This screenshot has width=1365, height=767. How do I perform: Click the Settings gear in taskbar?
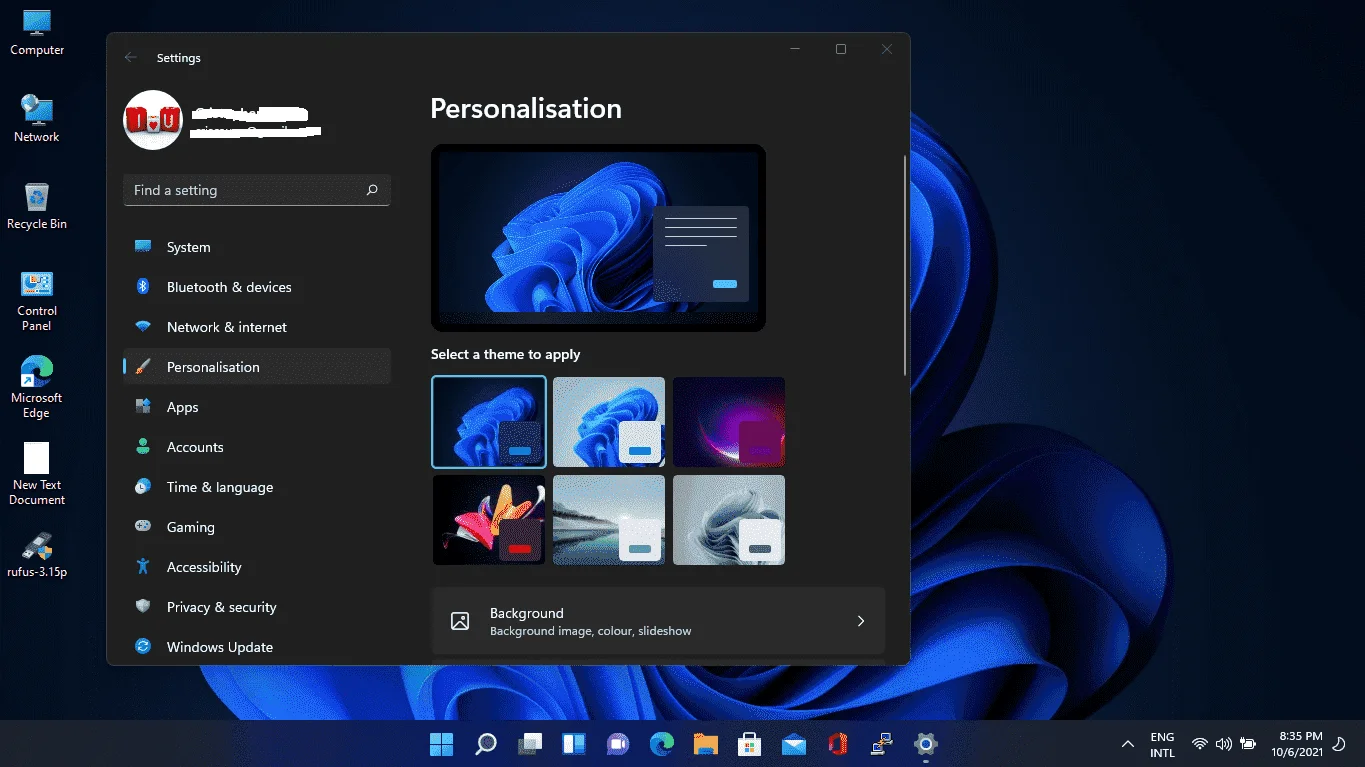pyautogui.click(x=926, y=744)
